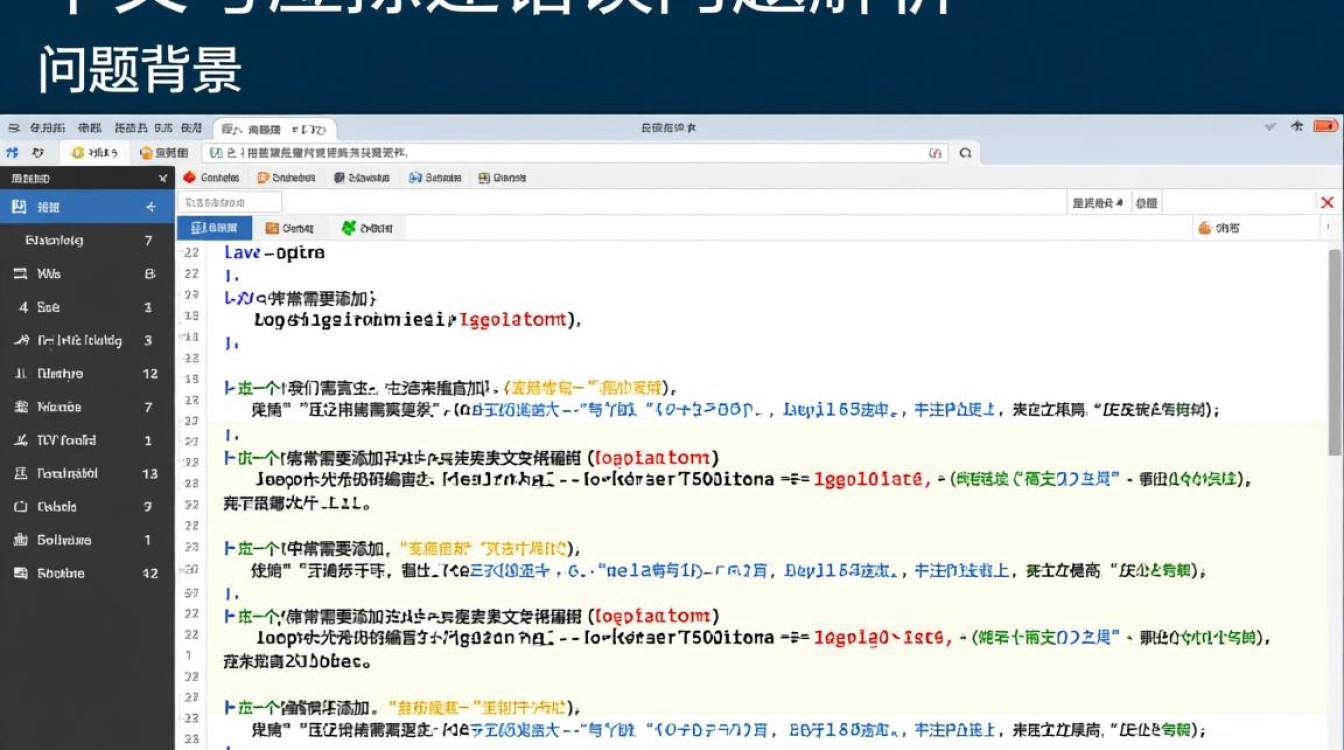Close the dark sidebar panel with its X
This screenshot has width=1344, height=750.
pyautogui.click(x=163, y=178)
